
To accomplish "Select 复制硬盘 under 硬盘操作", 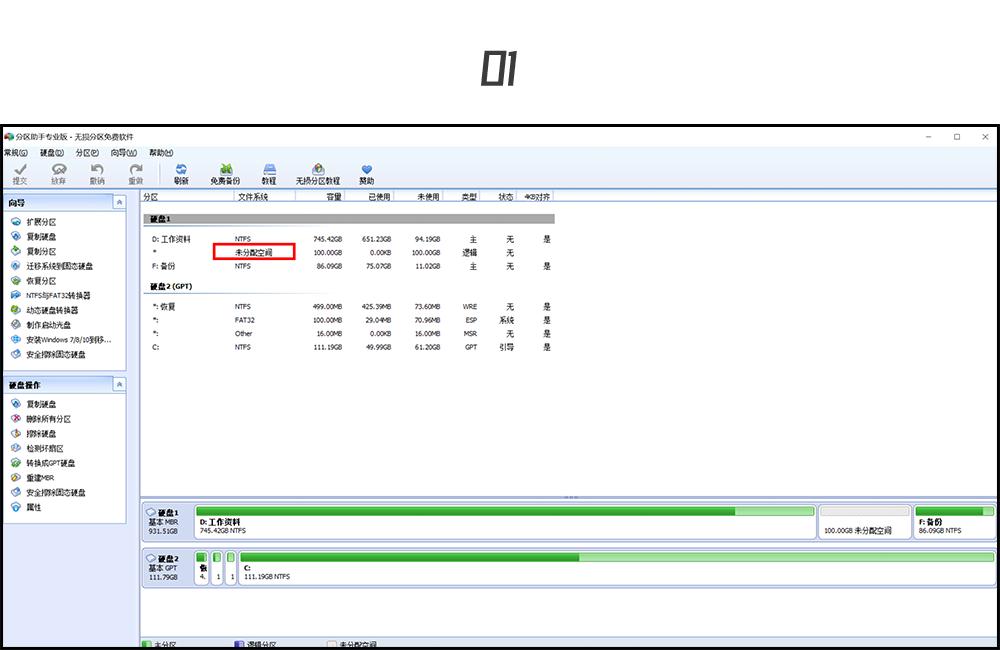I will (x=34, y=404).
